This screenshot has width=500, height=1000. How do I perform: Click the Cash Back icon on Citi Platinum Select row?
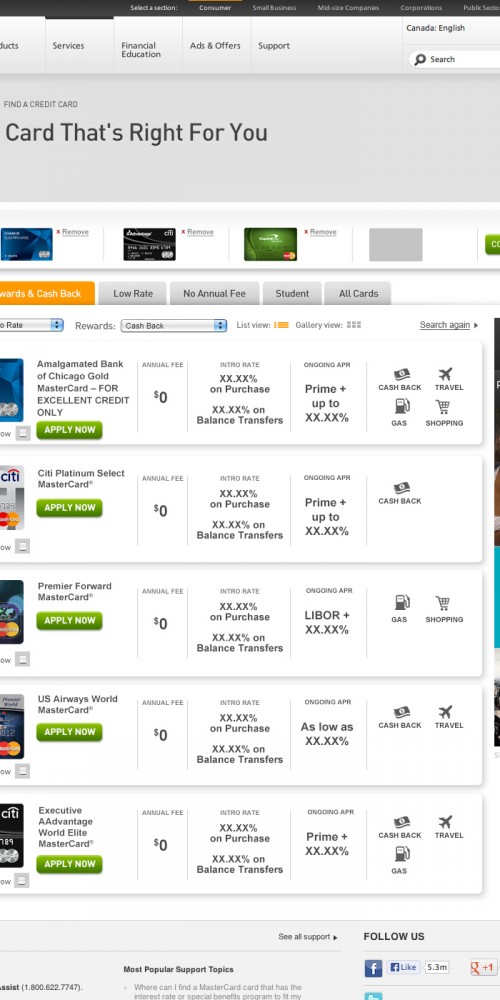[401, 489]
